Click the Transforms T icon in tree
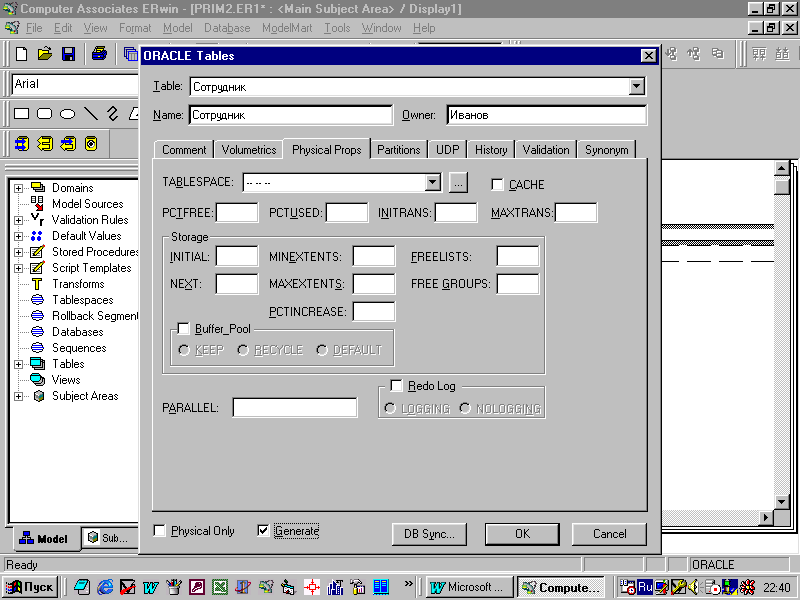This screenshot has height=600, width=800. (37, 284)
